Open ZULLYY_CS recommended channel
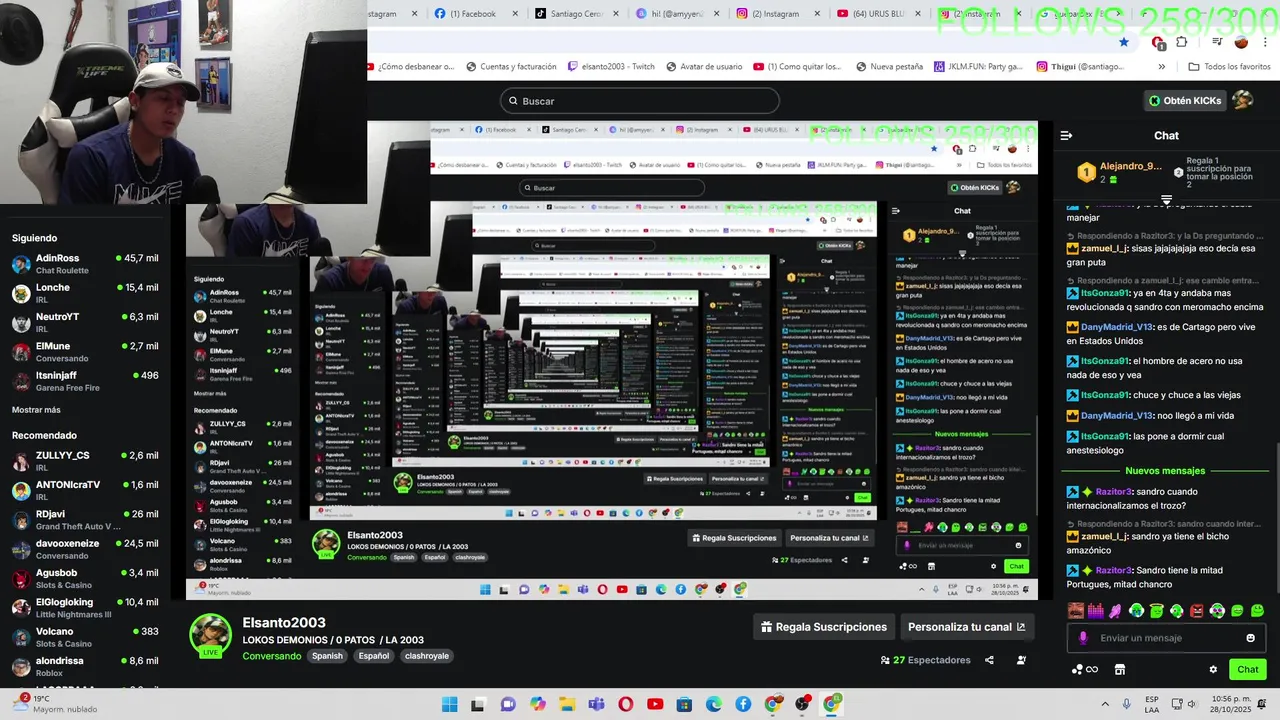1280x720 pixels. pos(85,461)
